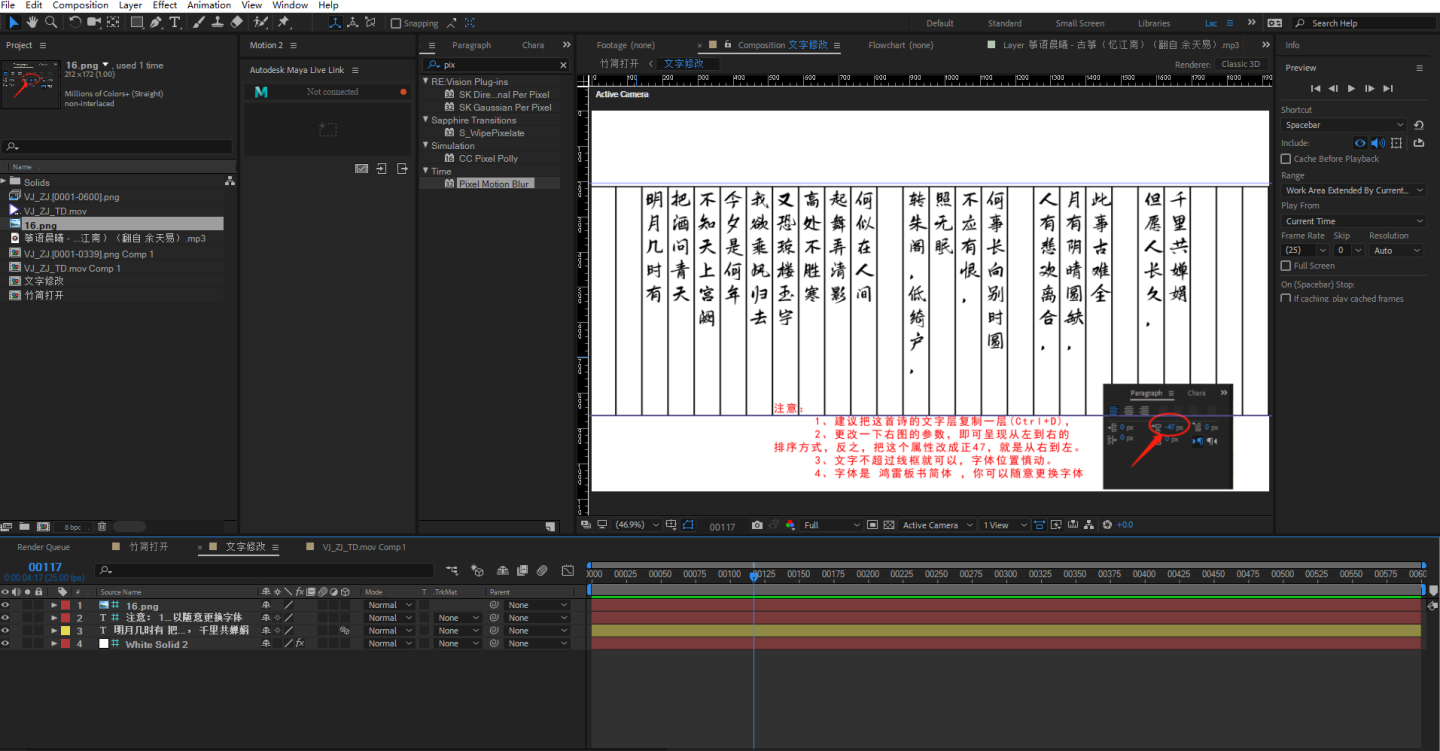Toggle audio include speaker in Preview panel
The height and width of the screenshot is (751, 1440).
point(1377,143)
